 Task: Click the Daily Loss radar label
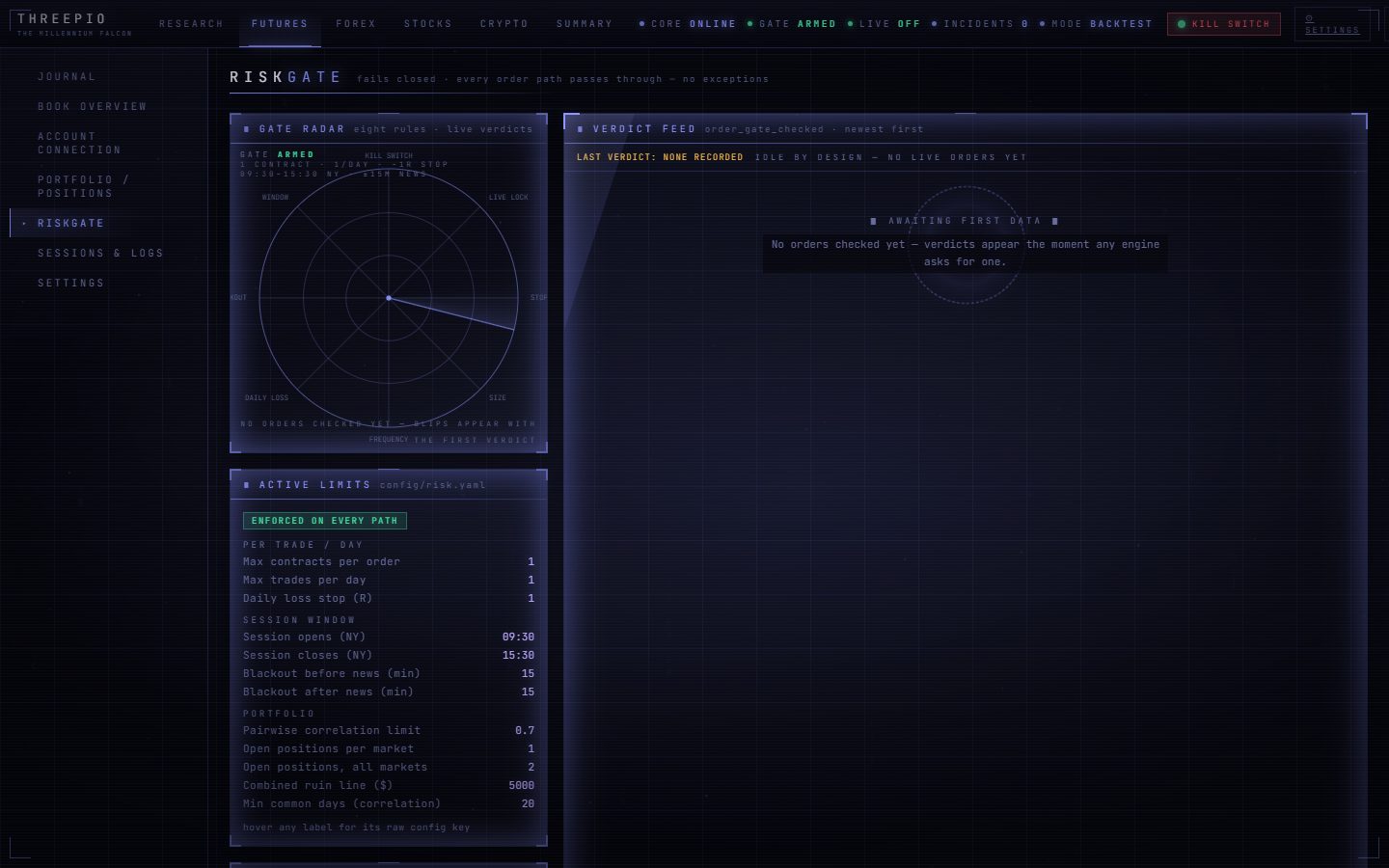tap(266, 397)
